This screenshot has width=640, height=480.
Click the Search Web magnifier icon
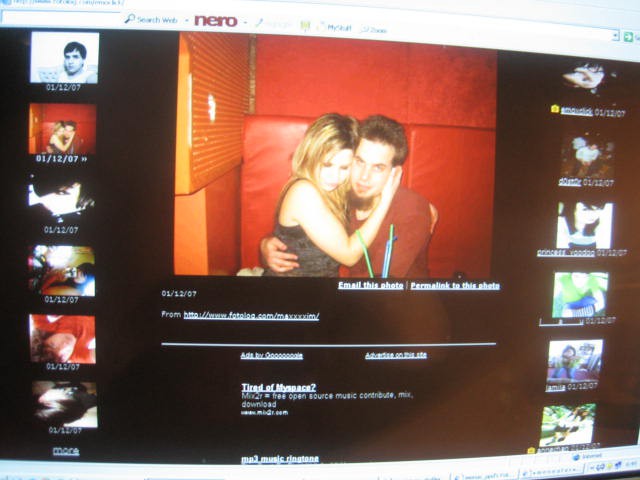[129, 18]
